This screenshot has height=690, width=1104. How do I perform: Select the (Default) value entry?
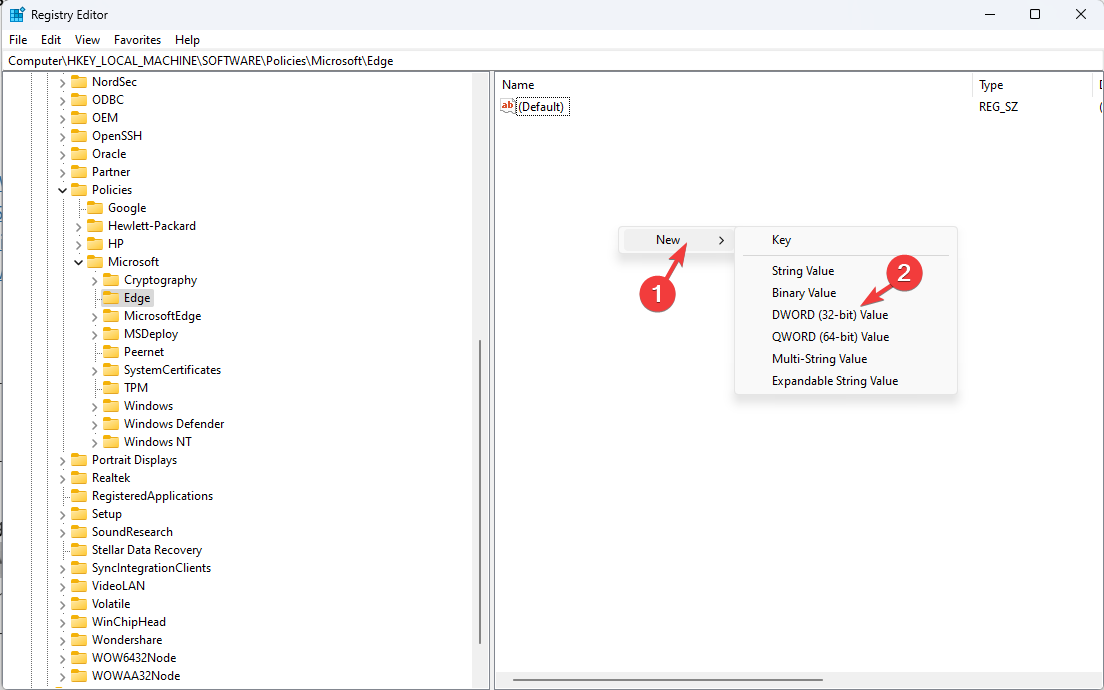tap(541, 107)
